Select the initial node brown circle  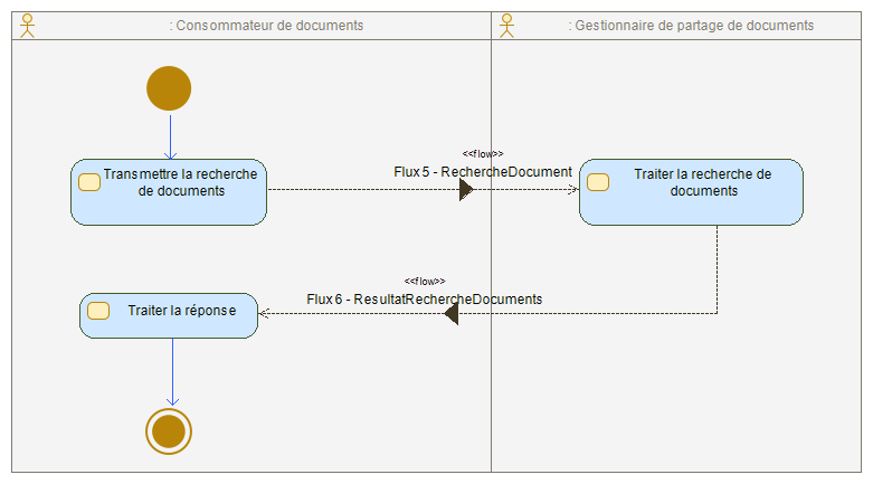coord(169,88)
